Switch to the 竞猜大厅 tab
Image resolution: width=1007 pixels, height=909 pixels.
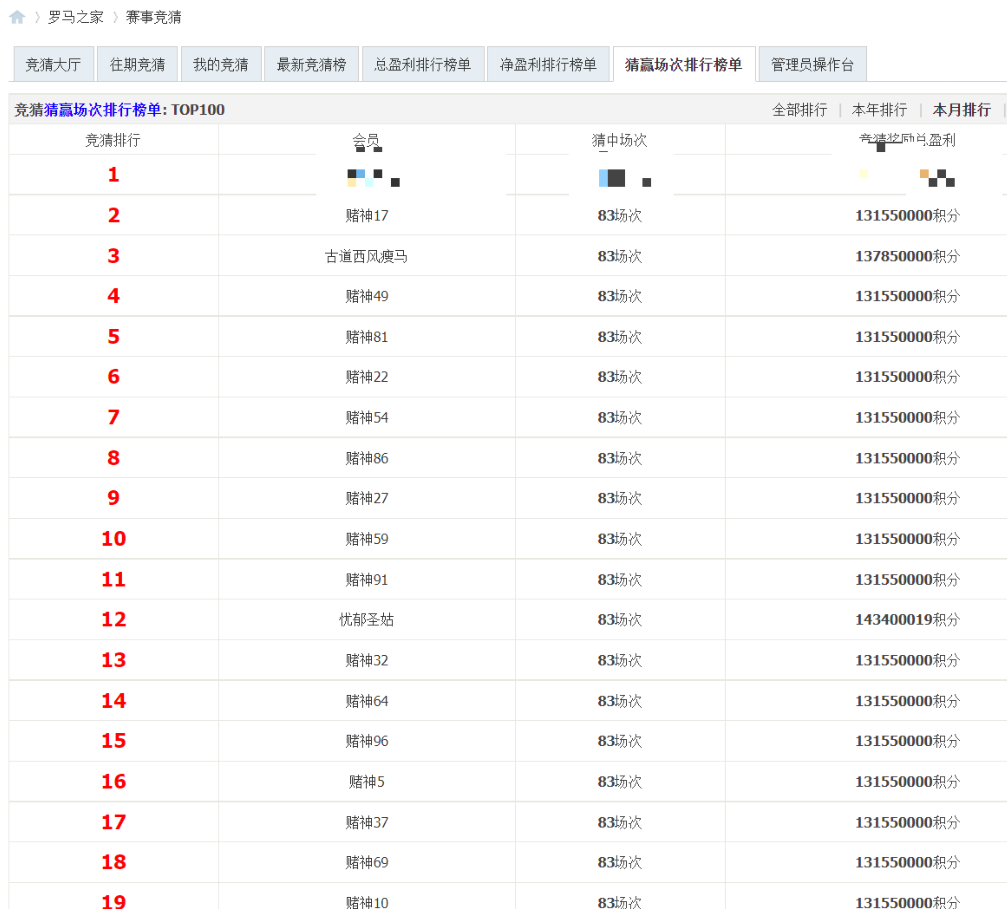pyautogui.click(x=53, y=65)
